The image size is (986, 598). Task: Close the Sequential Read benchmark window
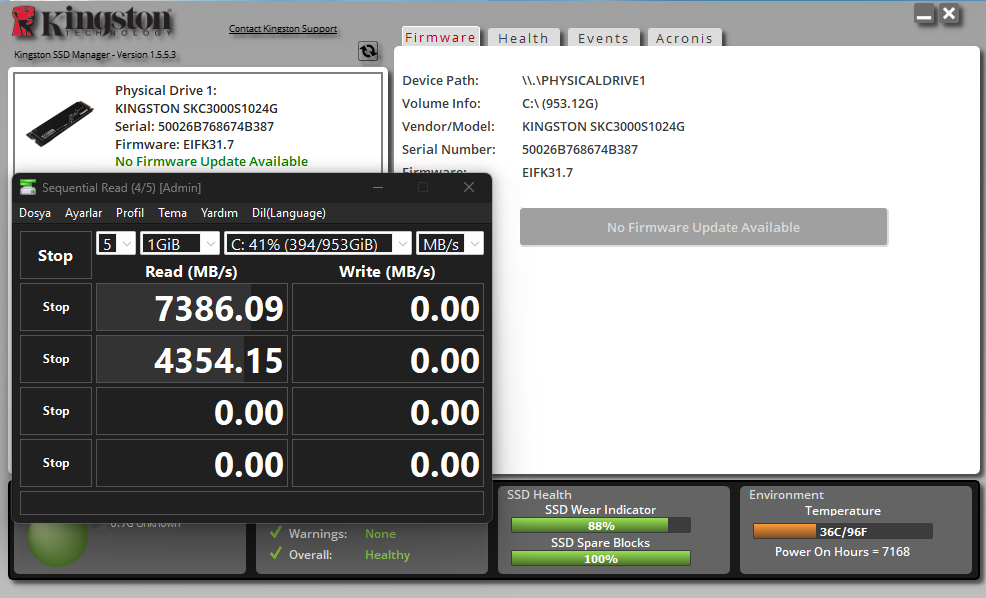click(468, 187)
